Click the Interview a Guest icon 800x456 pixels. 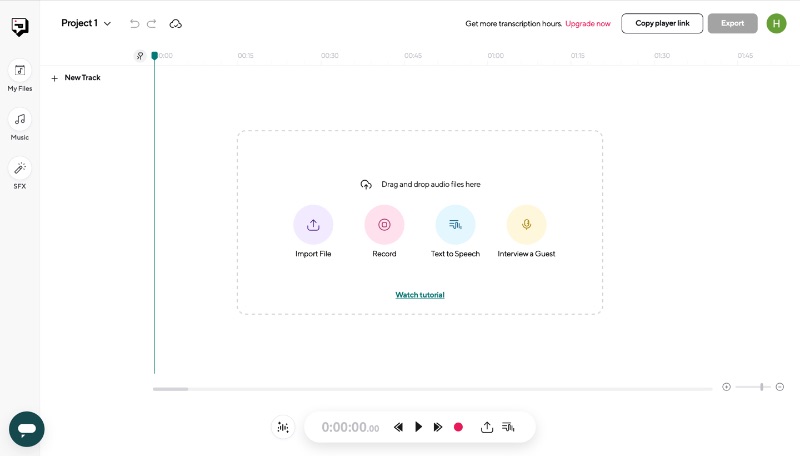(x=526, y=224)
